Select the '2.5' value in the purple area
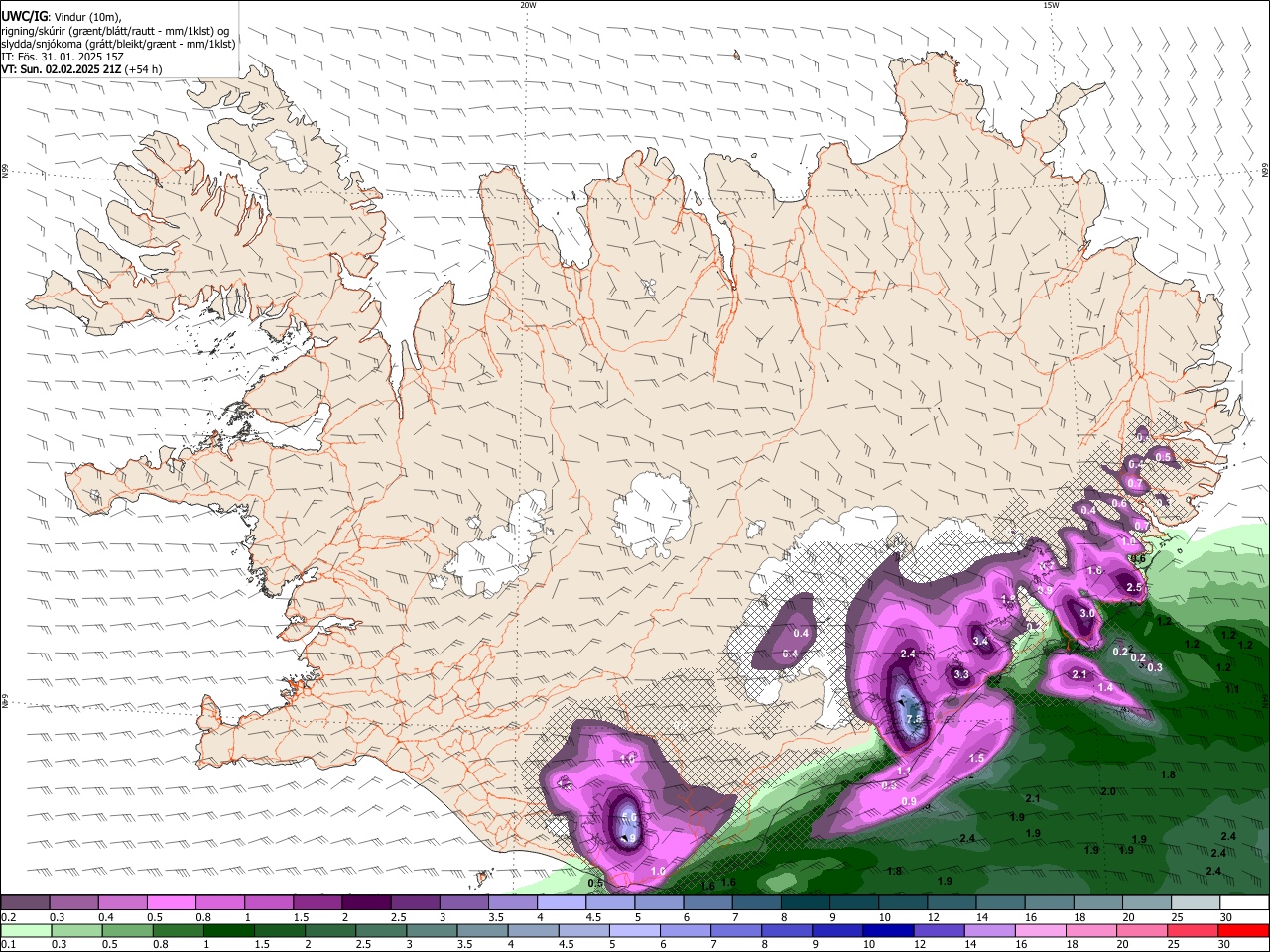The width and height of the screenshot is (1270, 952). pyautogui.click(x=1134, y=587)
